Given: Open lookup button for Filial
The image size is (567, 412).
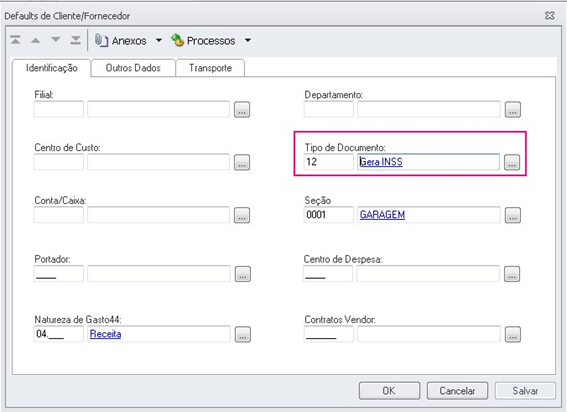Looking at the screenshot, I should click(x=242, y=109).
